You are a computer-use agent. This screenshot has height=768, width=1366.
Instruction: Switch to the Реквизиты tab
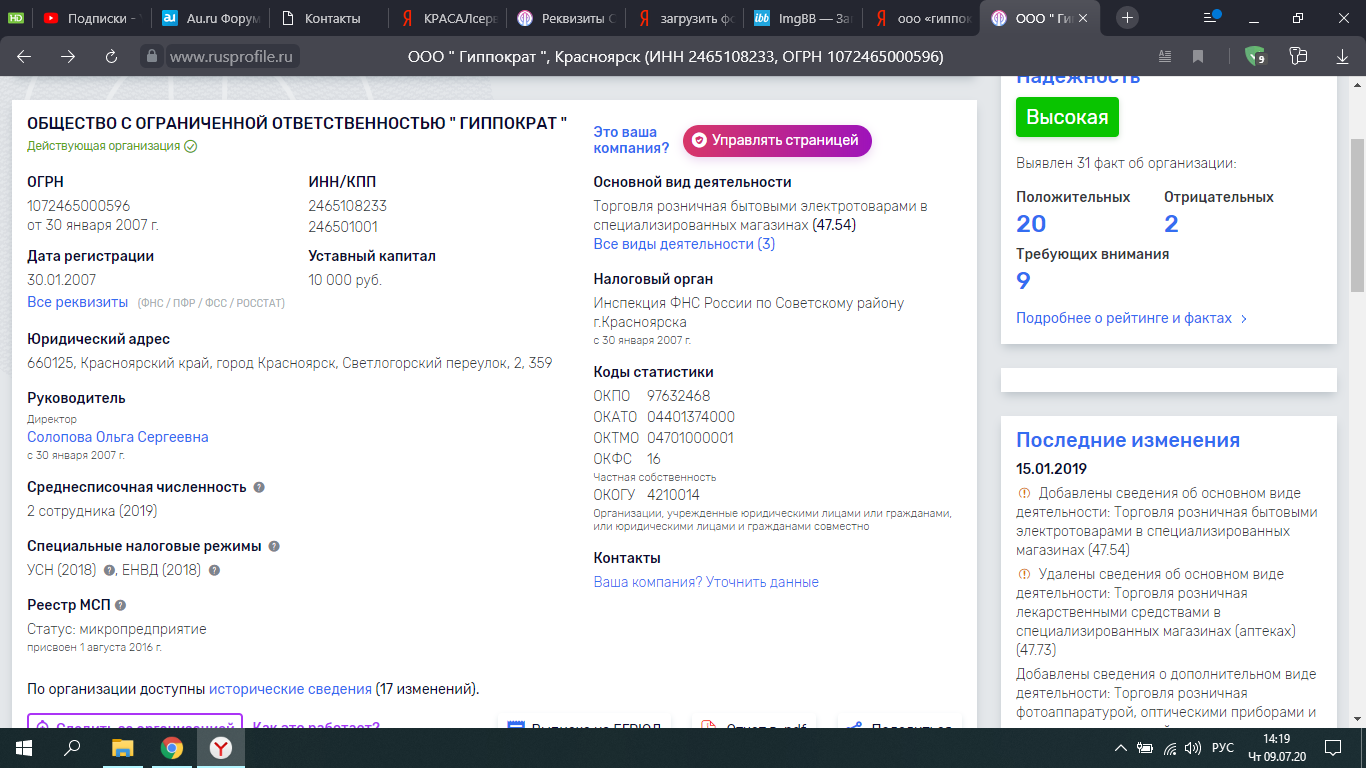tap(567, 17)
